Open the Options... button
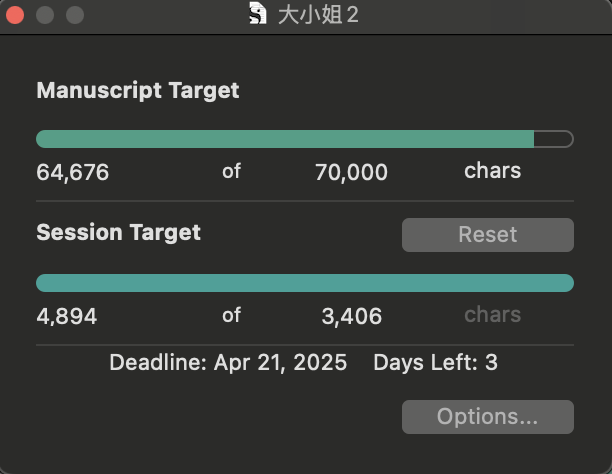This screenshot has height=474, width=612. 487,417
